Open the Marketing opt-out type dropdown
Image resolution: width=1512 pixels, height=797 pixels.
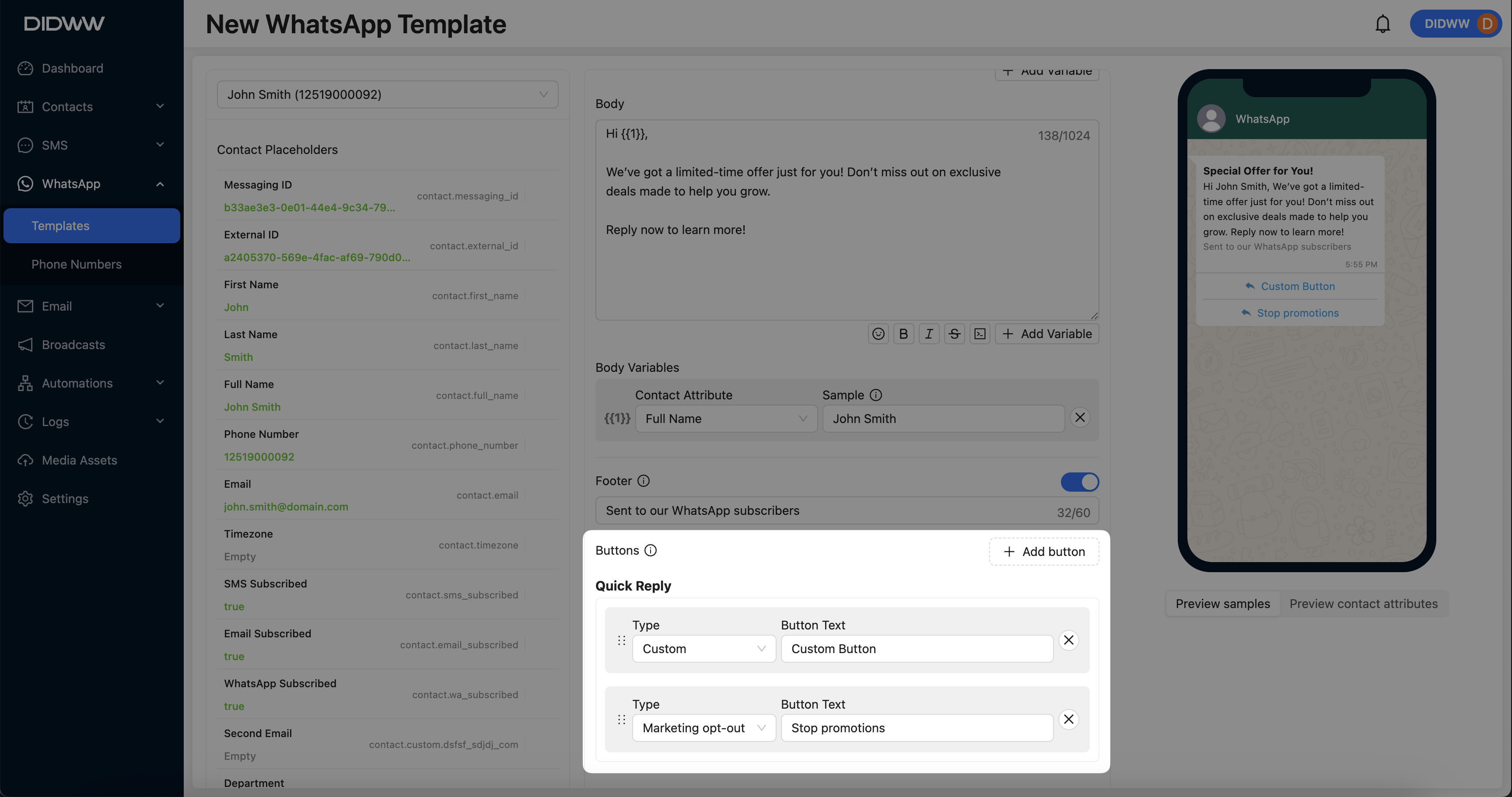point(704,728)
